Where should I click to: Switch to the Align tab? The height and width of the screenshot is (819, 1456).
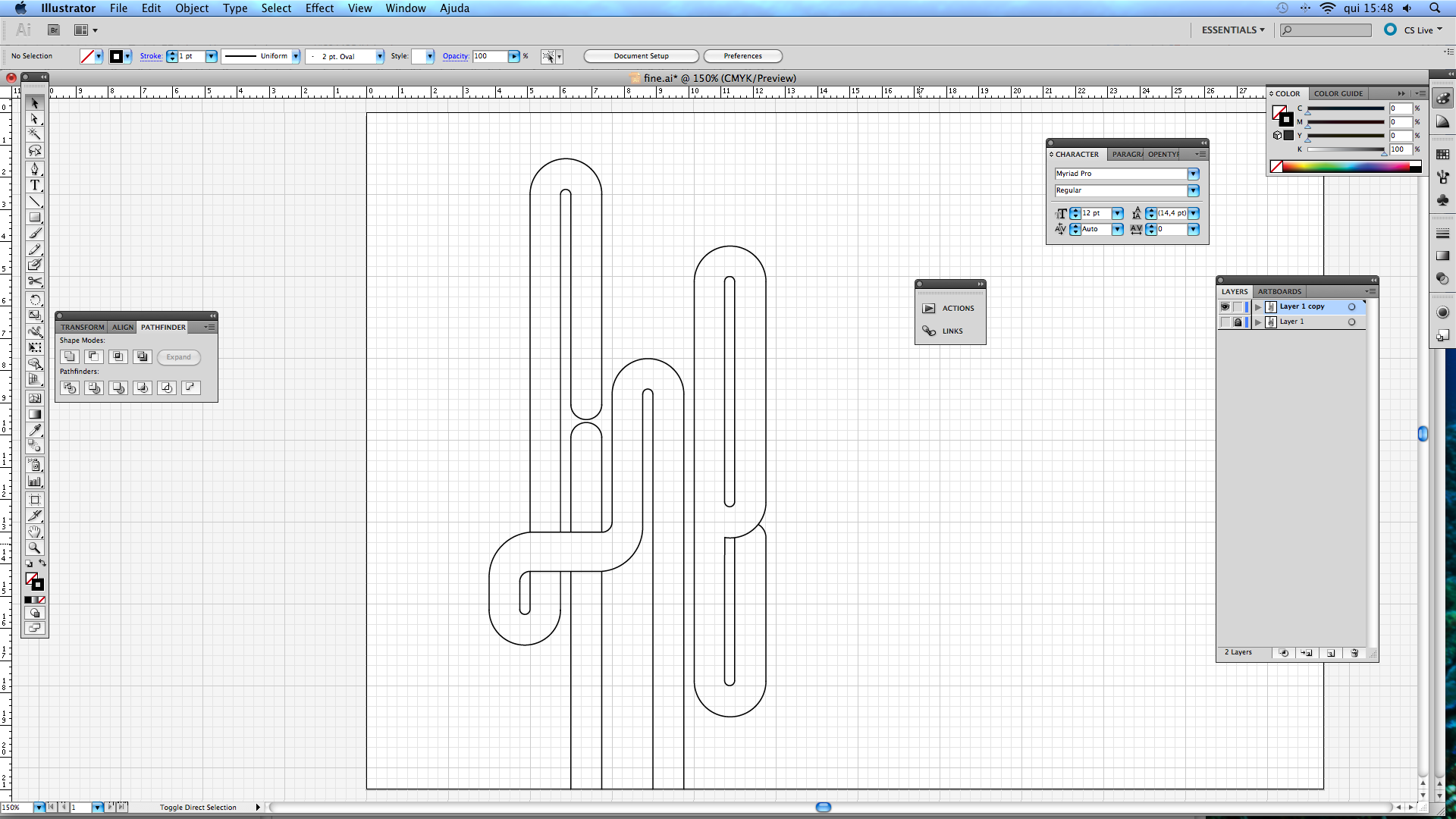[123, 328]
